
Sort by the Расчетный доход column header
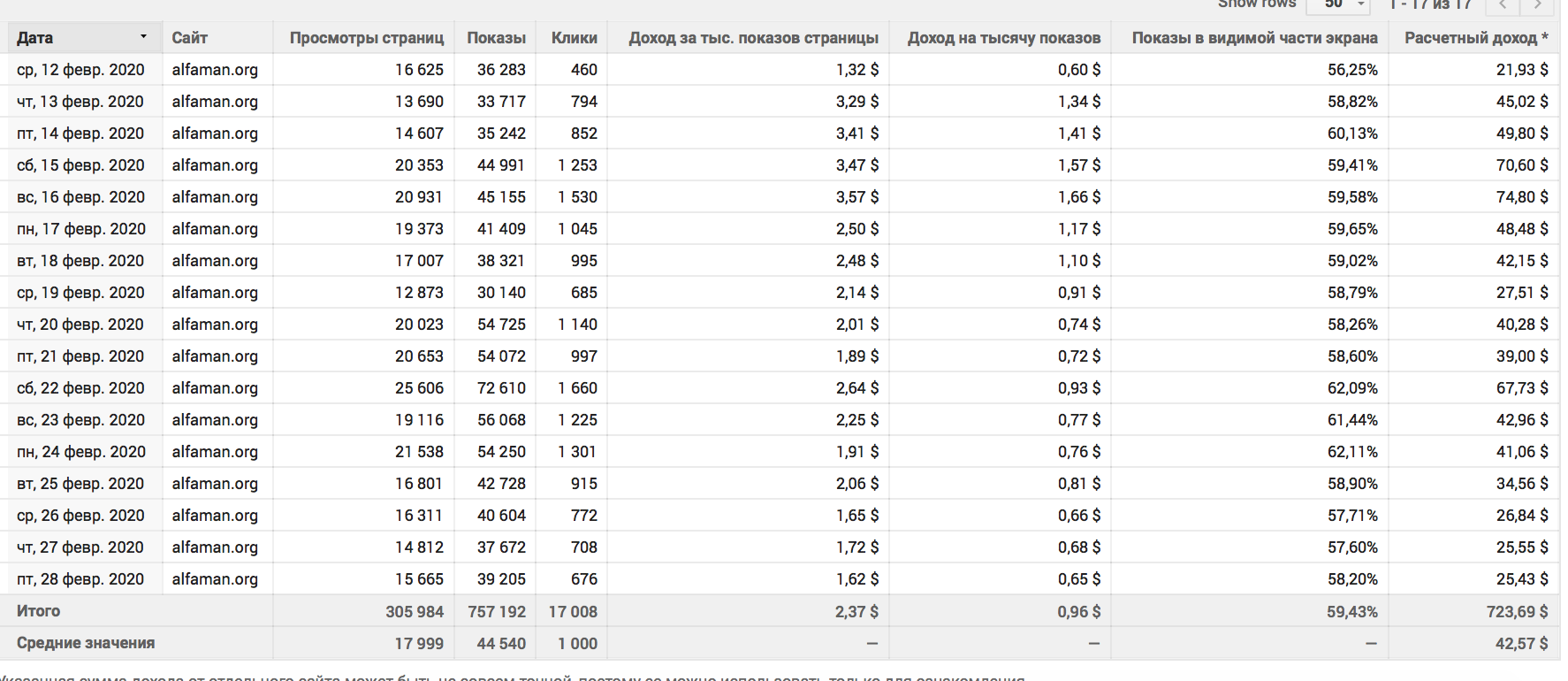1476,38
